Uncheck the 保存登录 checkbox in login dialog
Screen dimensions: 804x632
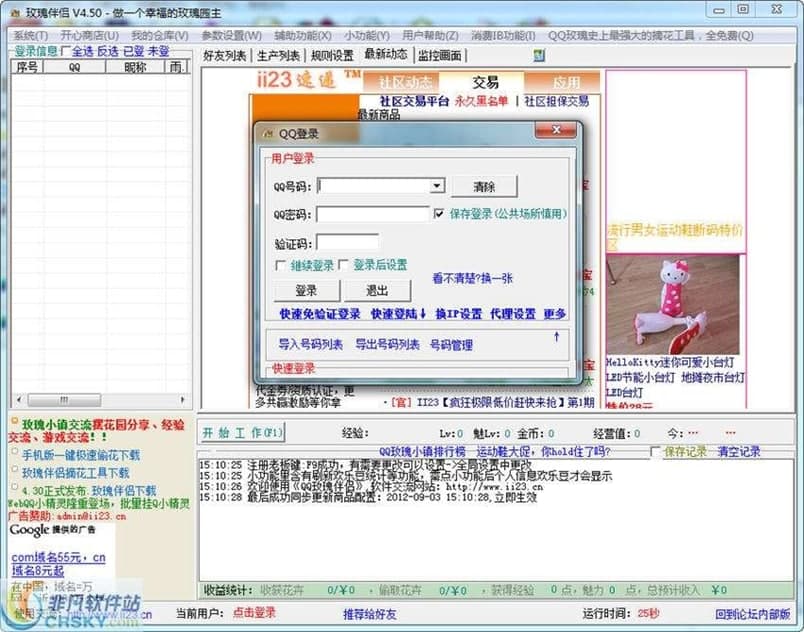point(438,213)
